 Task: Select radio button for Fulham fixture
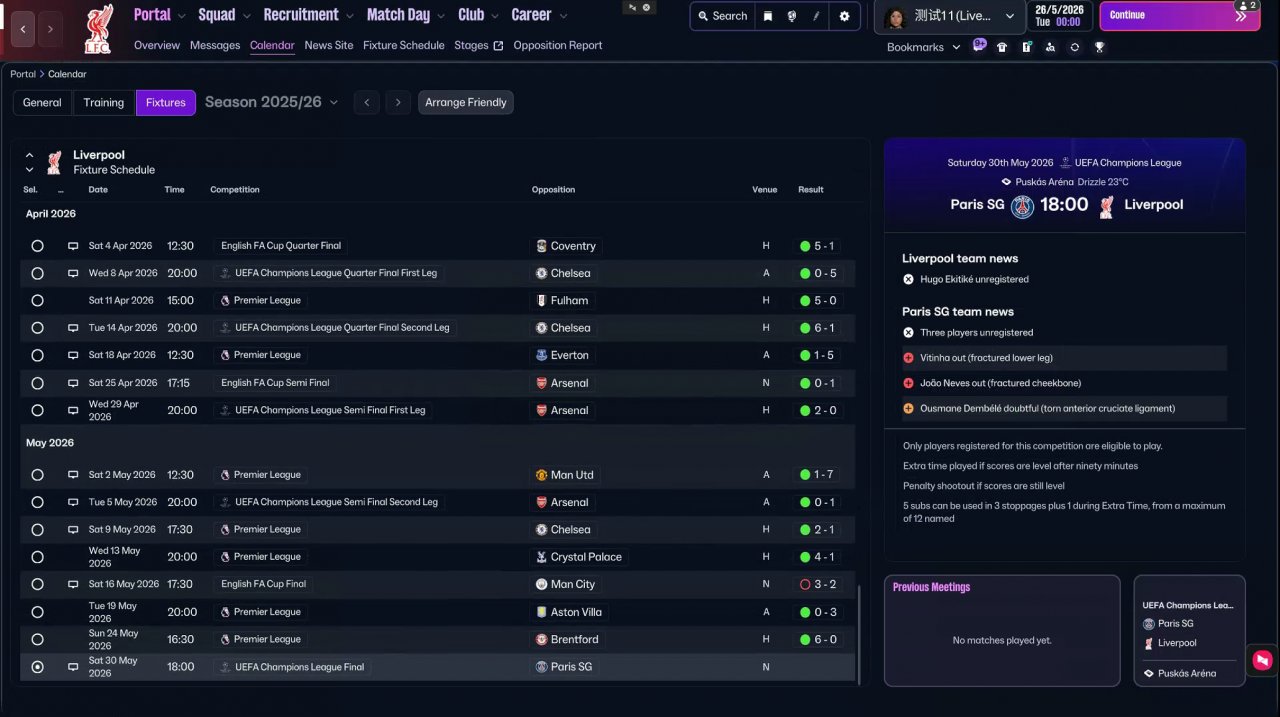tap(37, 300)
